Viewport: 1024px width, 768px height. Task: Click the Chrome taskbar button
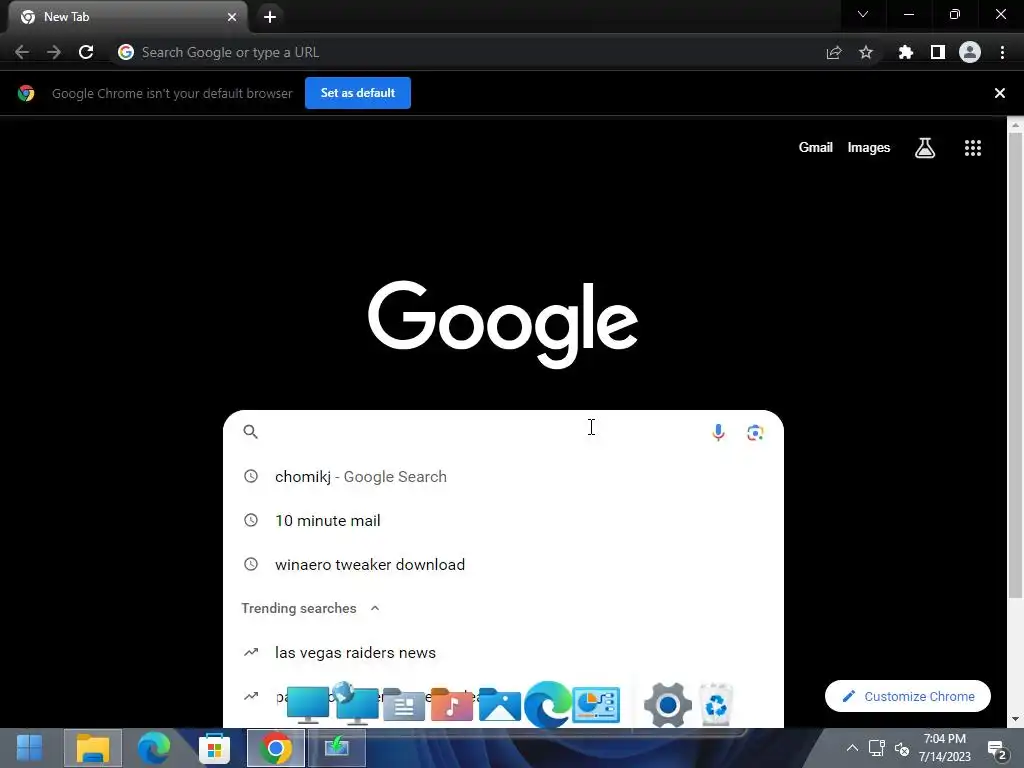click(276, 748)
